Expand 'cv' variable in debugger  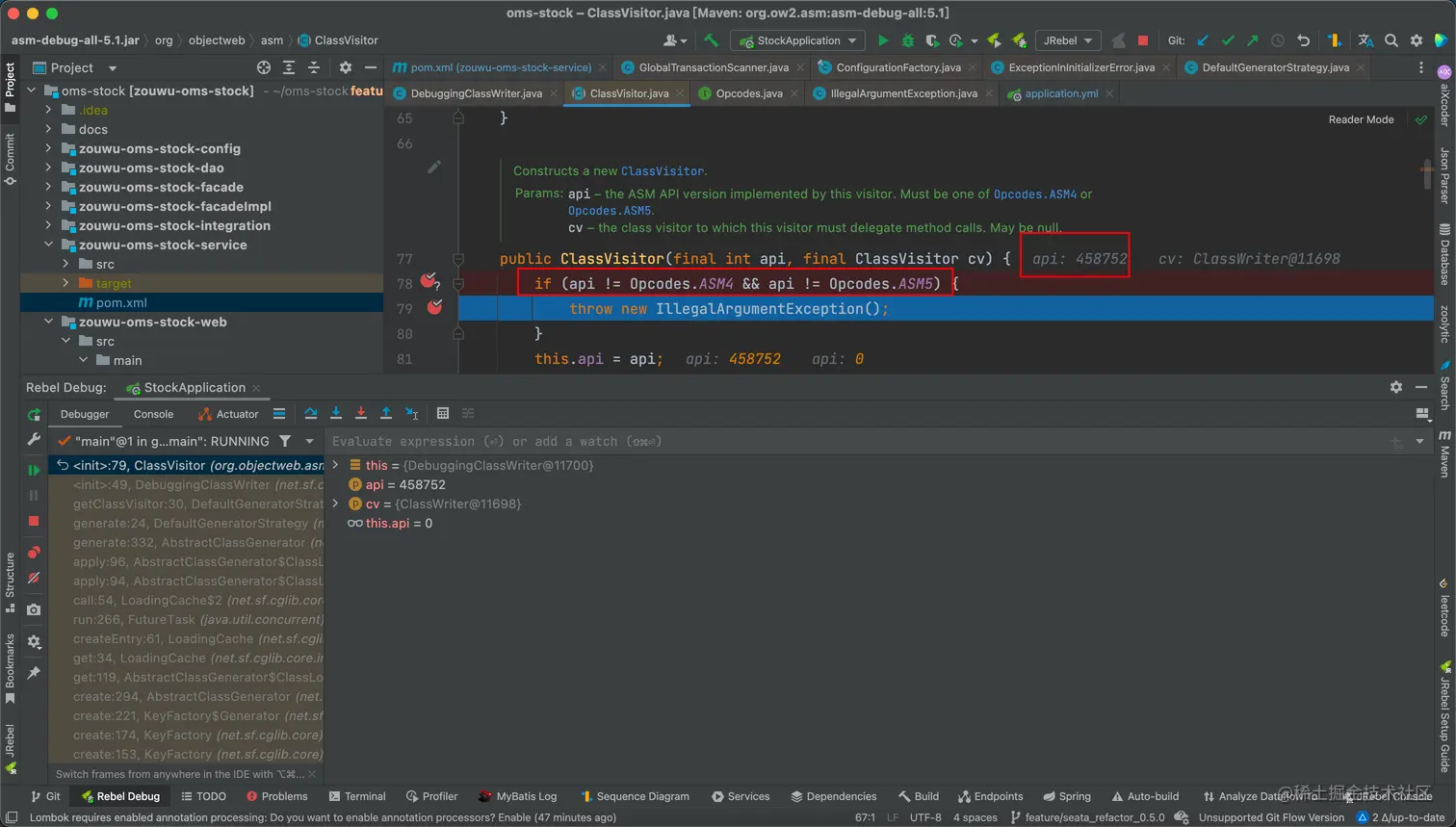click(x=336, y=504)
